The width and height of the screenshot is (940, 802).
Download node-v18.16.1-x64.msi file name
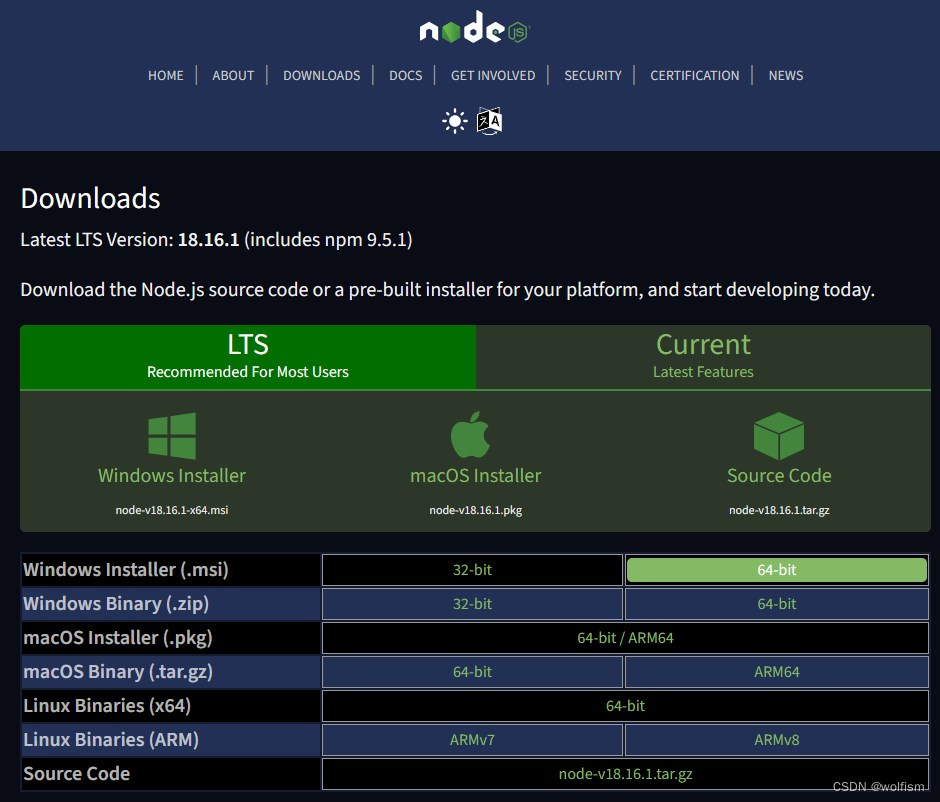[172, 510]
